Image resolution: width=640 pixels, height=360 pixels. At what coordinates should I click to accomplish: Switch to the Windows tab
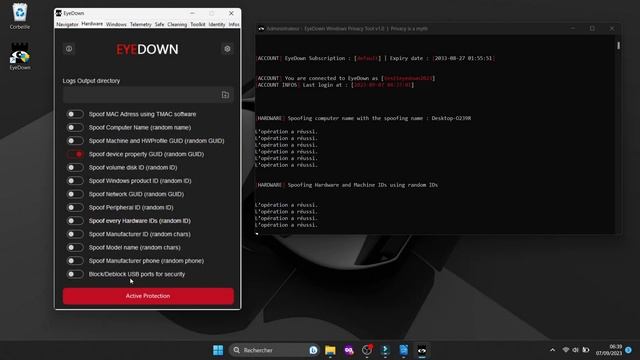coord(116,24)
